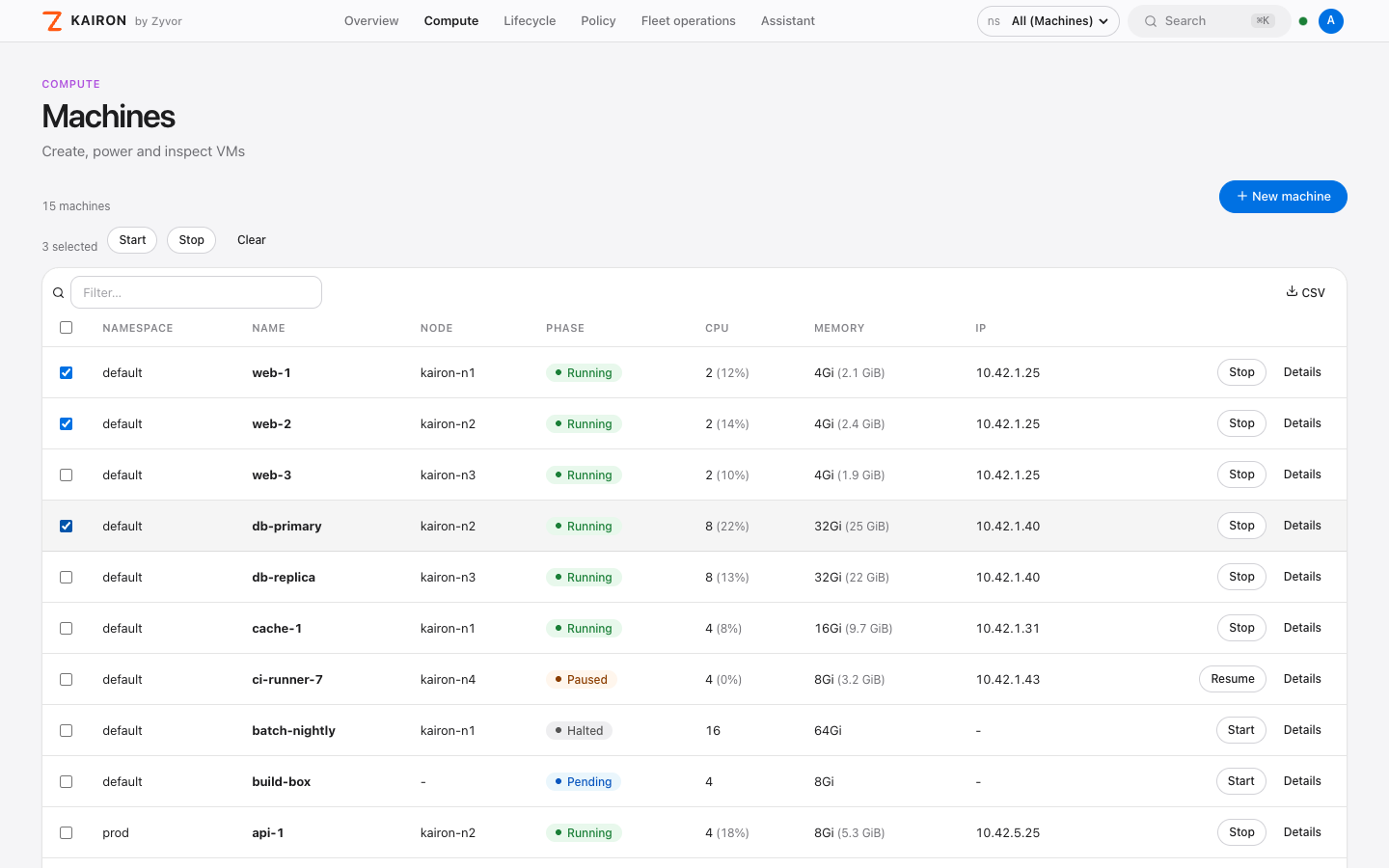Sort by the PHASE column header

coord(565,328)
